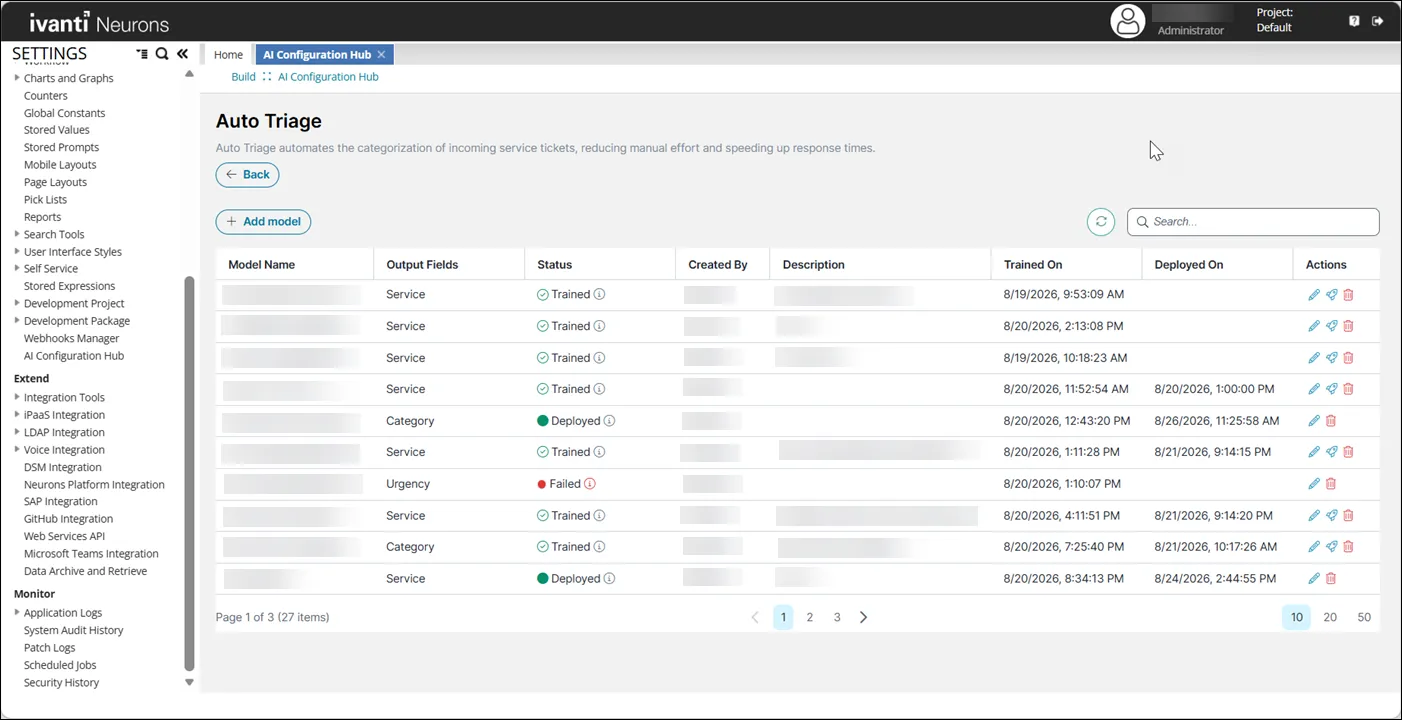Deploy the model trained at 2:13:08 PM
The image size is (1402, 720).
tap(1331, 326)
